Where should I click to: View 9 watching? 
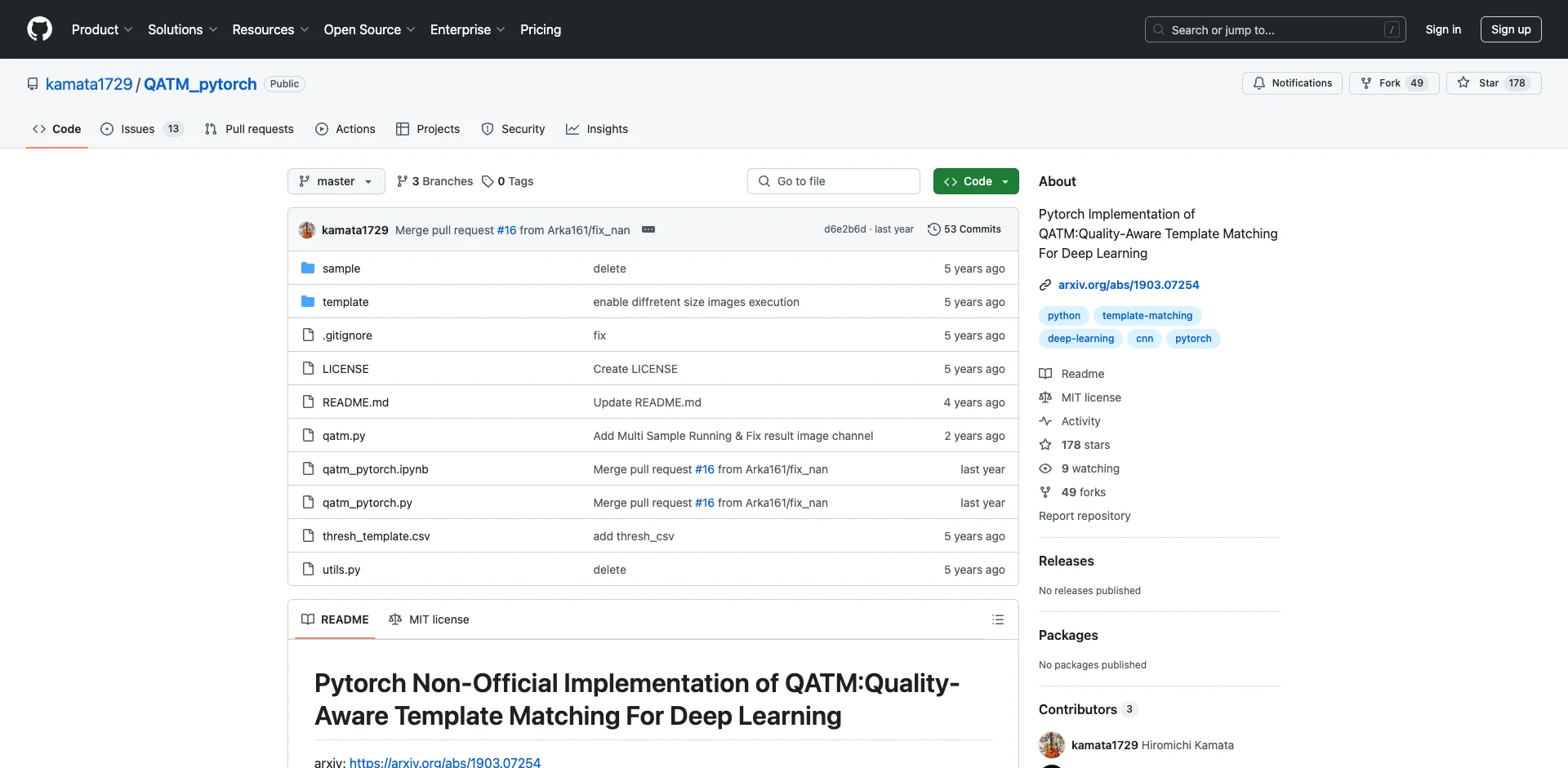click(x=1080, y=468)
